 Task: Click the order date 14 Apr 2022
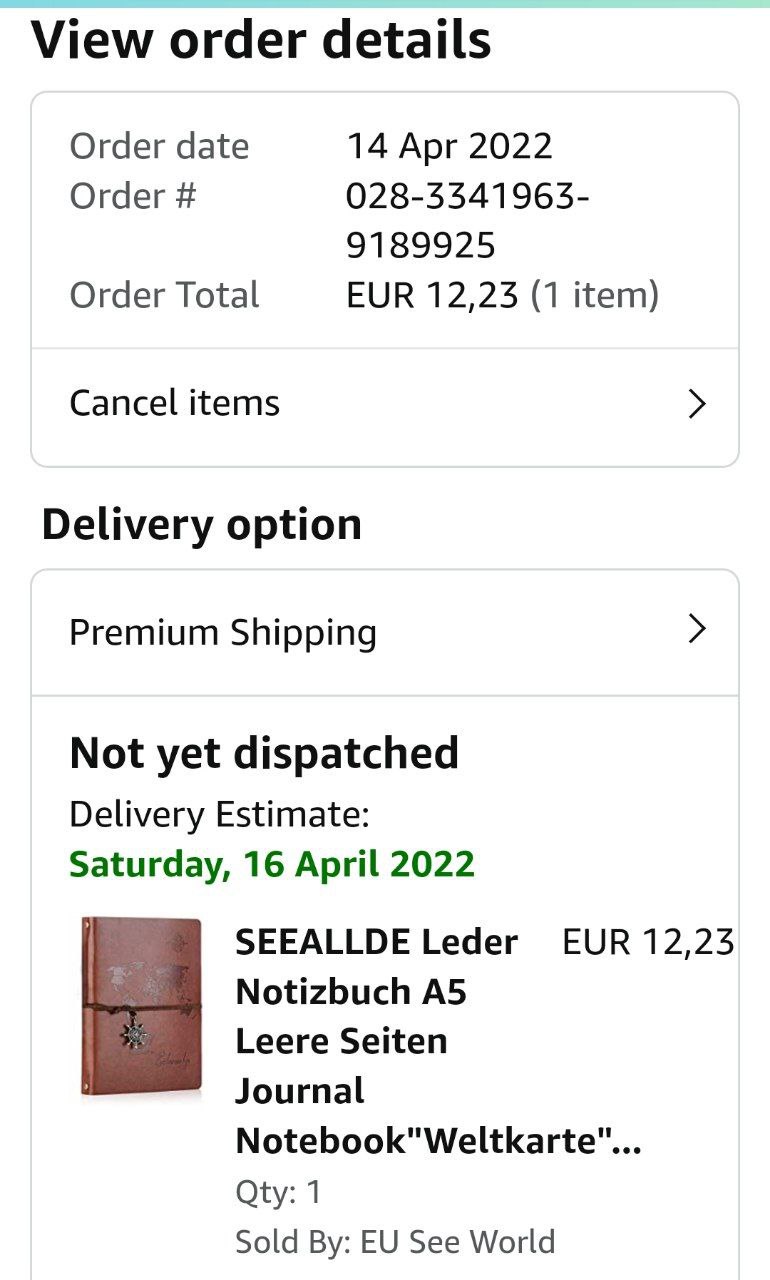[449, 146]
